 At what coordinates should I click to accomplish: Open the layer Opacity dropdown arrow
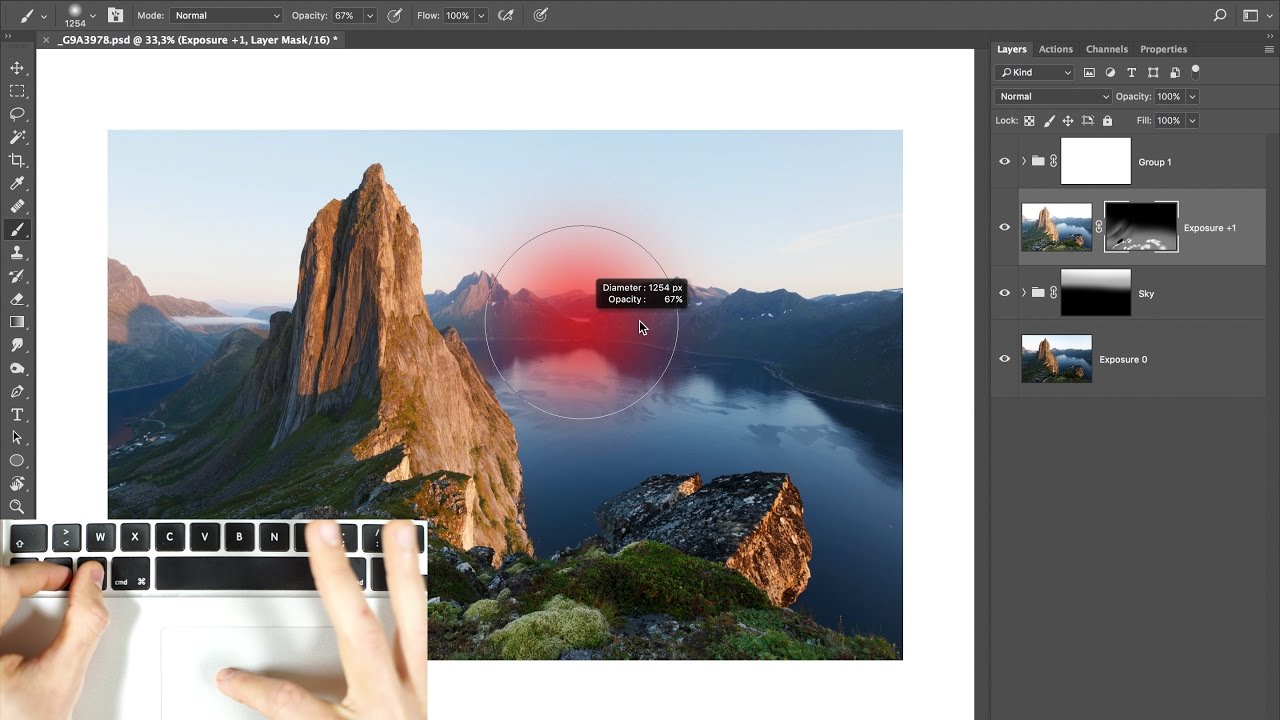coord(1192,97)
